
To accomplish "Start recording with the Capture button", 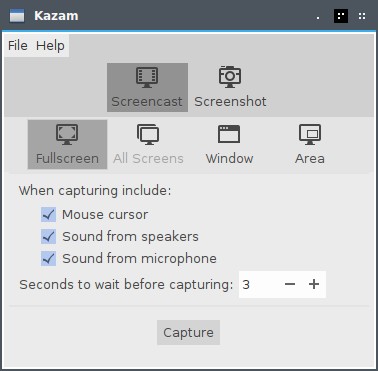I will pyautogui.click(x=188, y=332).
